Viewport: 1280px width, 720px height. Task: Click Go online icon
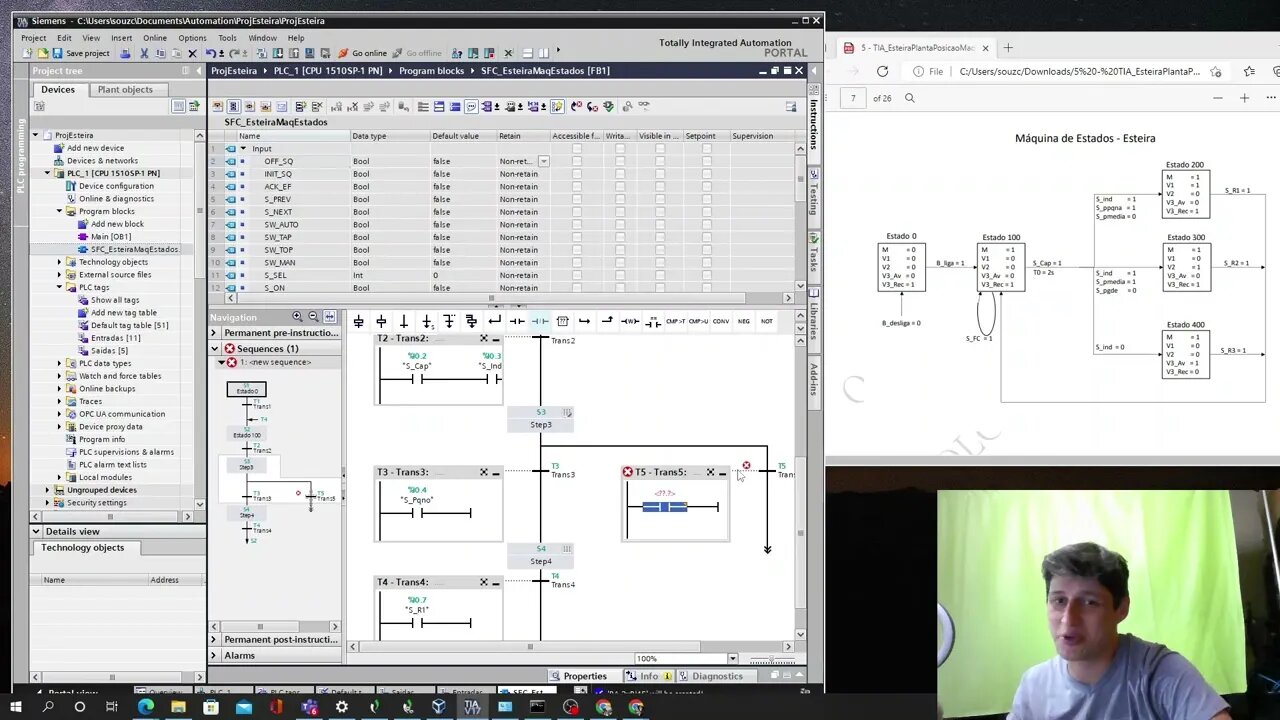(362, 53)
